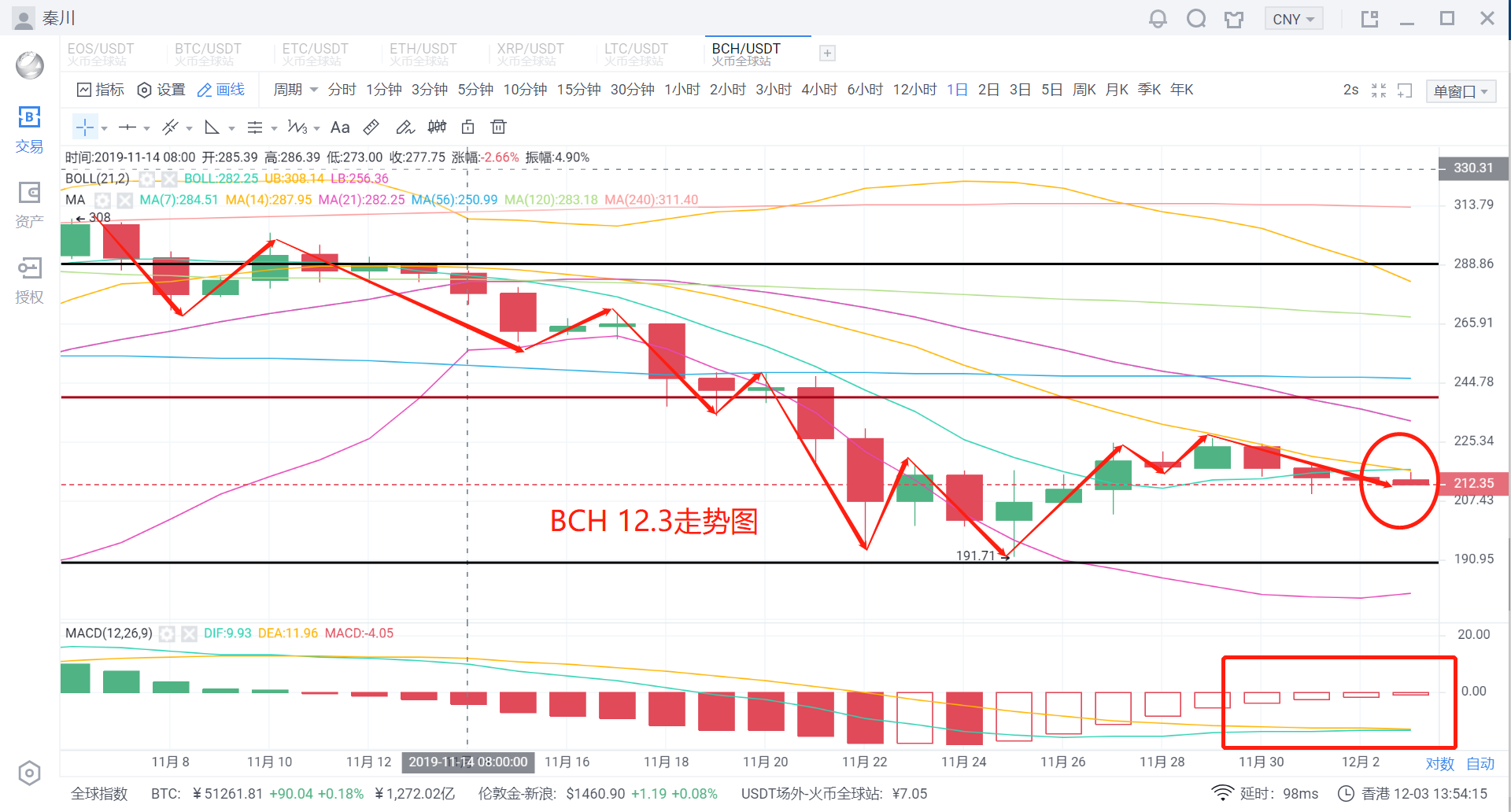Open the hexagon settings icon in sidebar
The width and height of the screenshot is (1511, 812).
point(29,773)
